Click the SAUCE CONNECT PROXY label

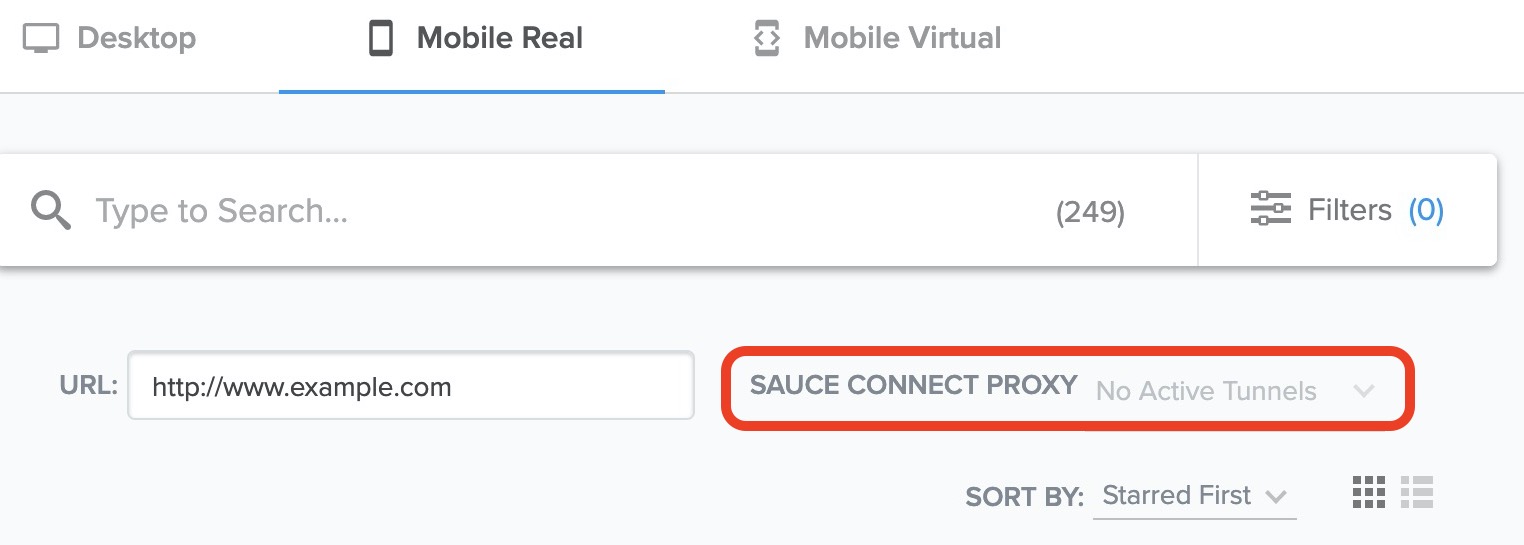click(x=913, y=386)
